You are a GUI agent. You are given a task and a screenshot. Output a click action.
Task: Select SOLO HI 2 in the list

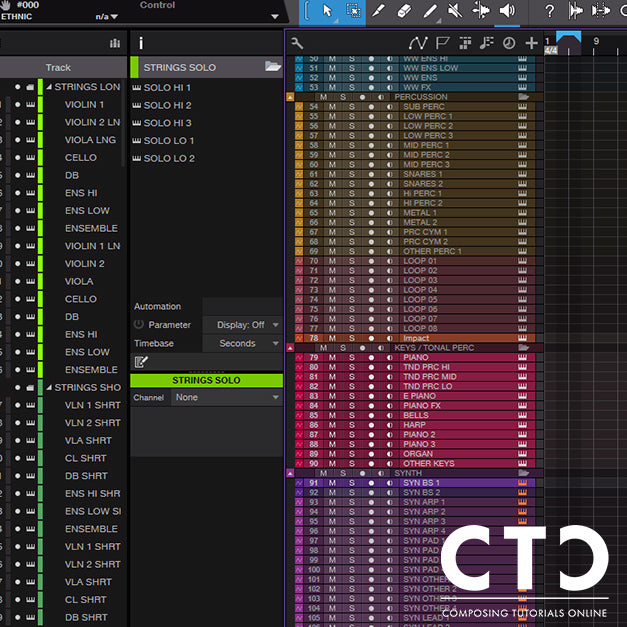click(167, 105)
